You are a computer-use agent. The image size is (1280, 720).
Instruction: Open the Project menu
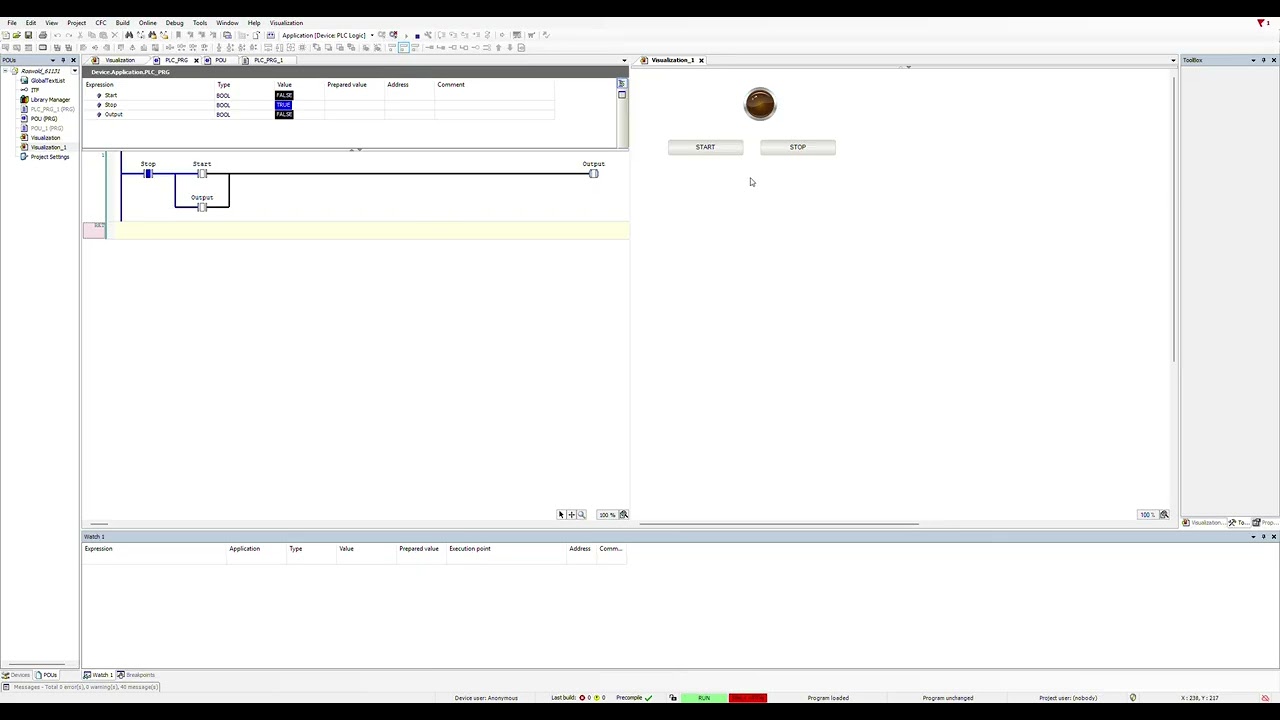76,23
